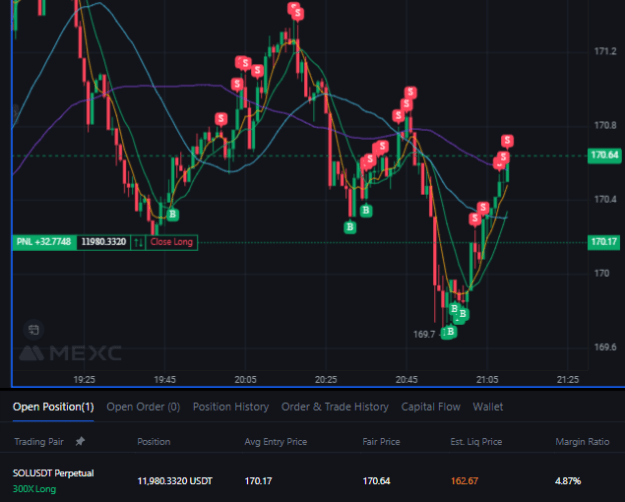Screen dimensions: 625x502
Task: Click the Avg Entry Price column header
Action: 275,442
